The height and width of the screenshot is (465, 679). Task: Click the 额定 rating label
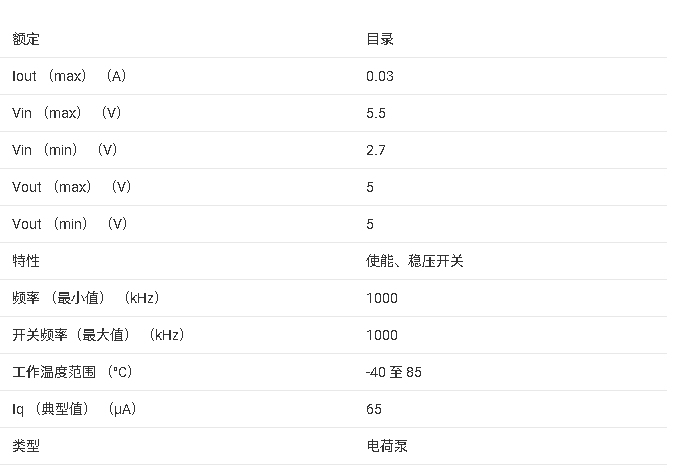26,39
